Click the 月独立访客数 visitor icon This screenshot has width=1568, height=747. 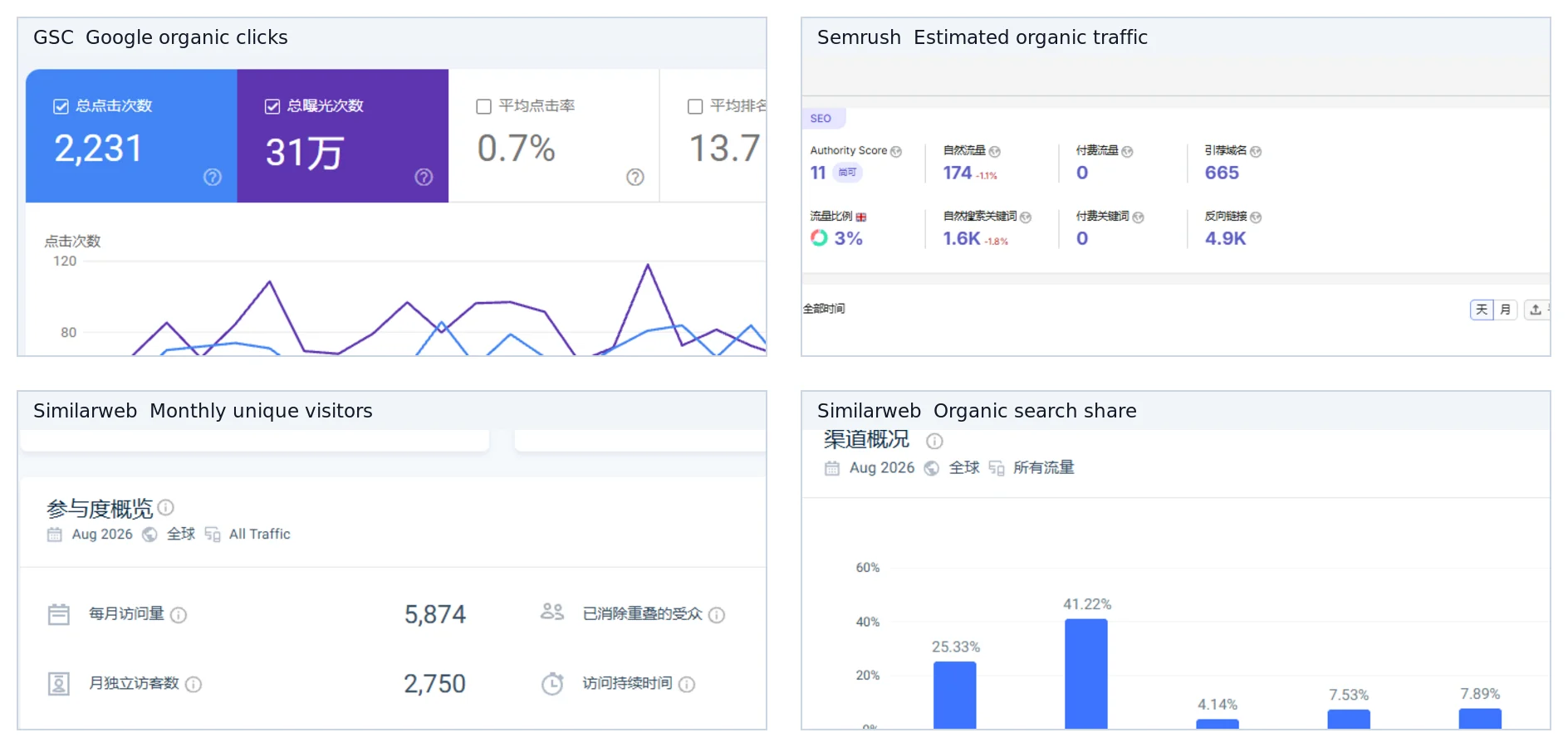coord(59,684)
